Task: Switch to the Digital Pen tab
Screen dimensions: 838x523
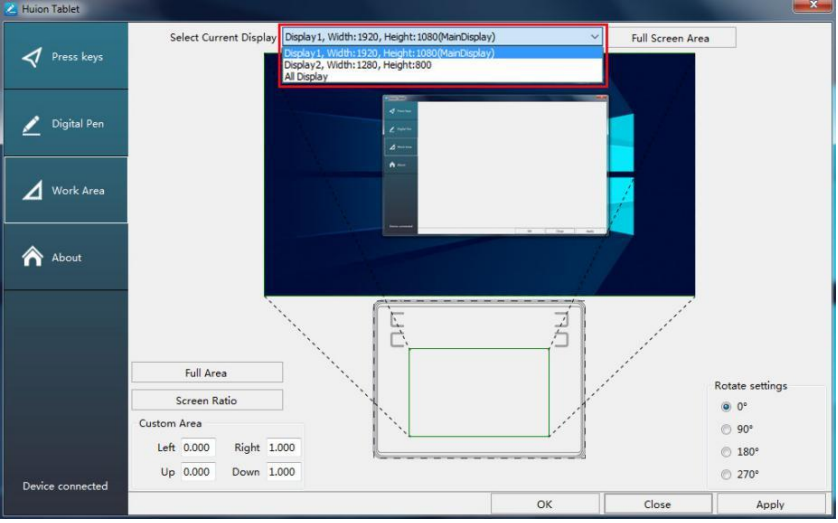Action: (66, 123)
